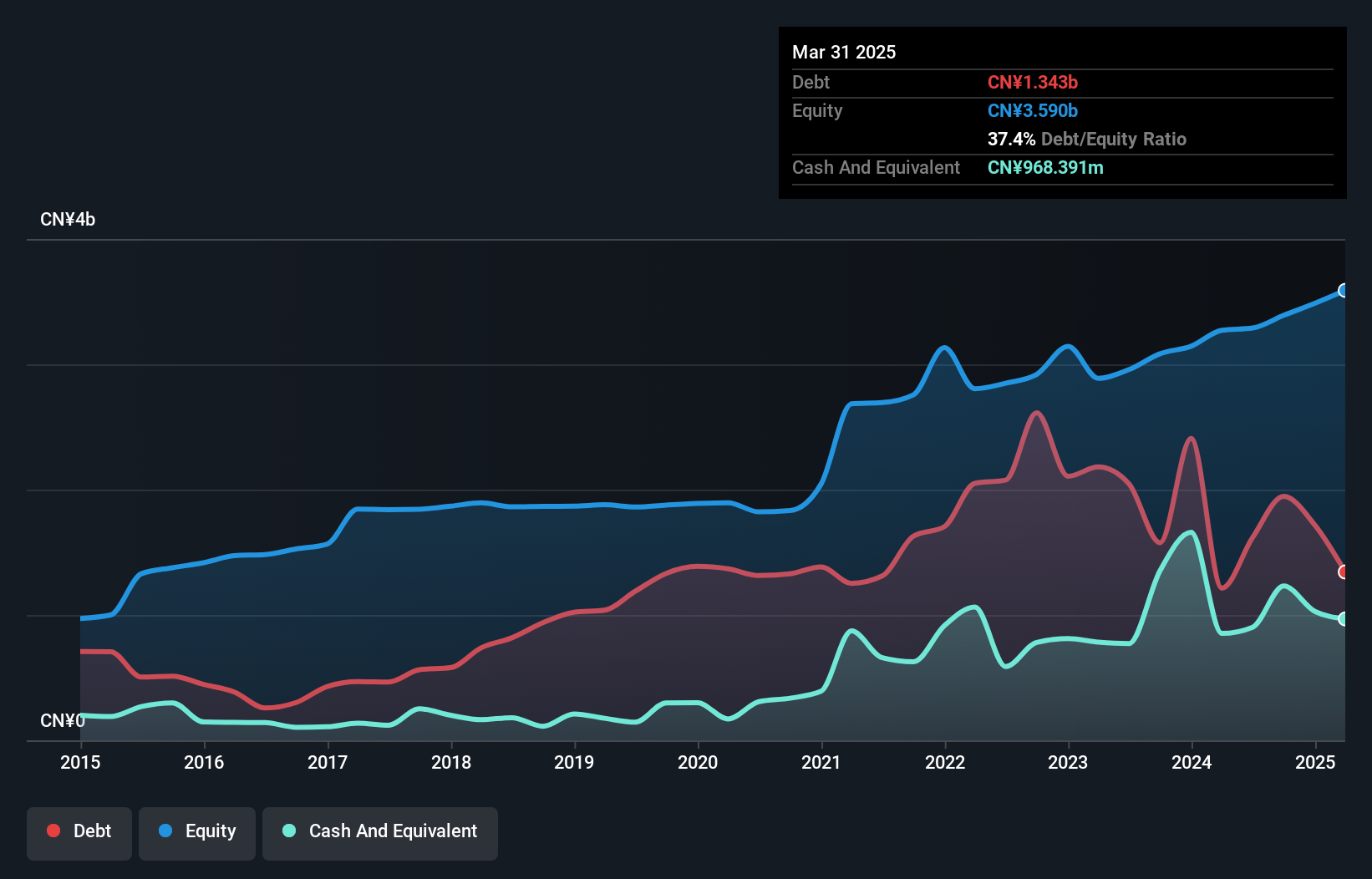Image resolution: width=1372 pixels, height=879 pixels.
Task: Click the Debt row label in tooltip
Action: 810,82
